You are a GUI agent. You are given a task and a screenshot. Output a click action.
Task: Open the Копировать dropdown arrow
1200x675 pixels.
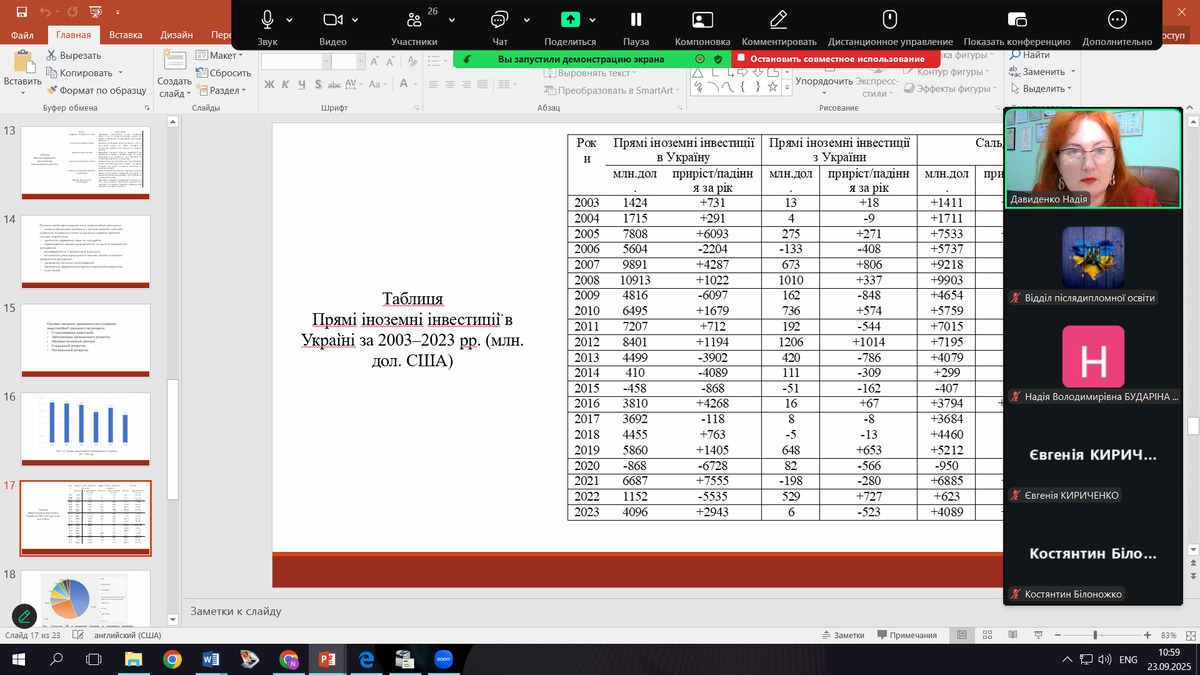pyautogui.click(x=119, y=73)
